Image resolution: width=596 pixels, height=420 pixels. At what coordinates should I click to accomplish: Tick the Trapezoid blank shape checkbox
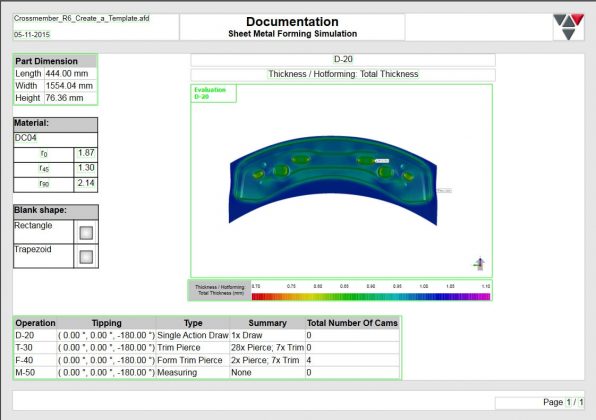pos(86,257)
